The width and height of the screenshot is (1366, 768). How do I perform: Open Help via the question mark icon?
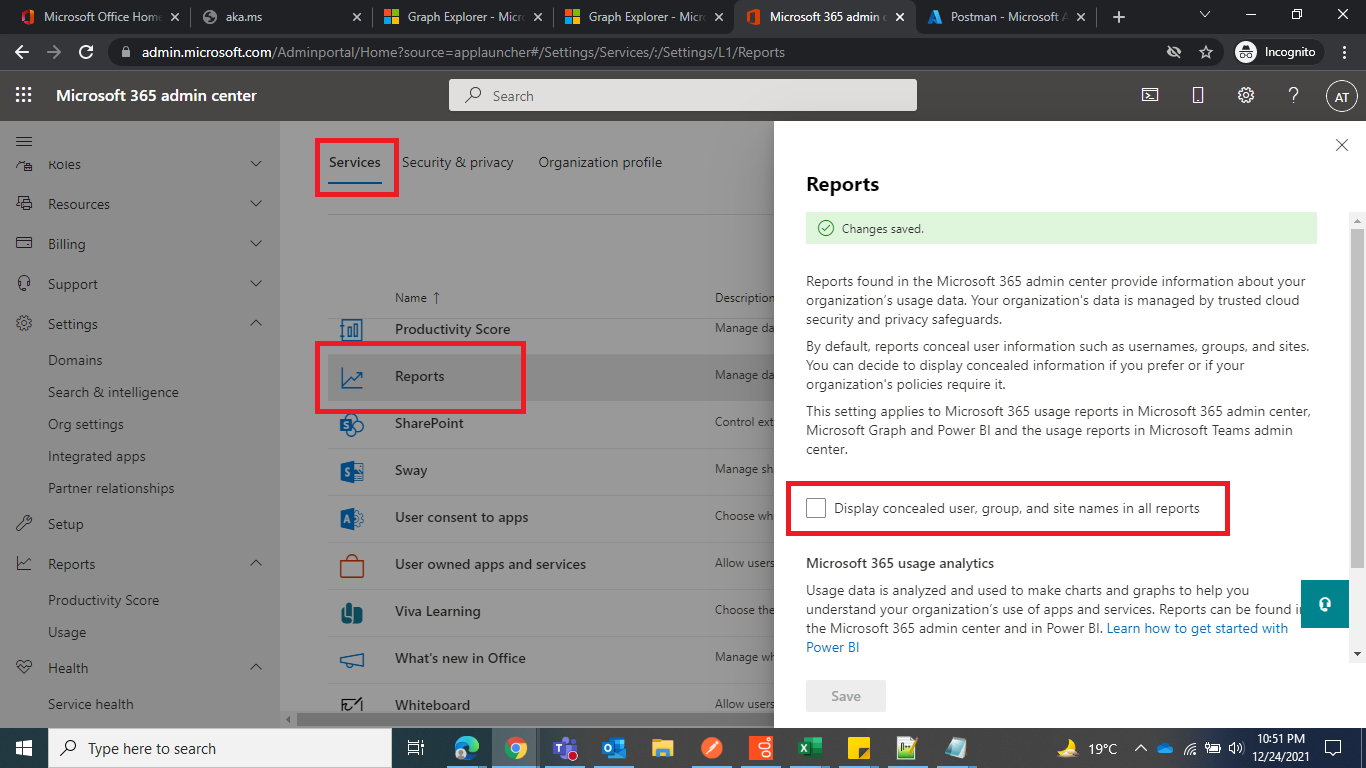point(1293,95)
